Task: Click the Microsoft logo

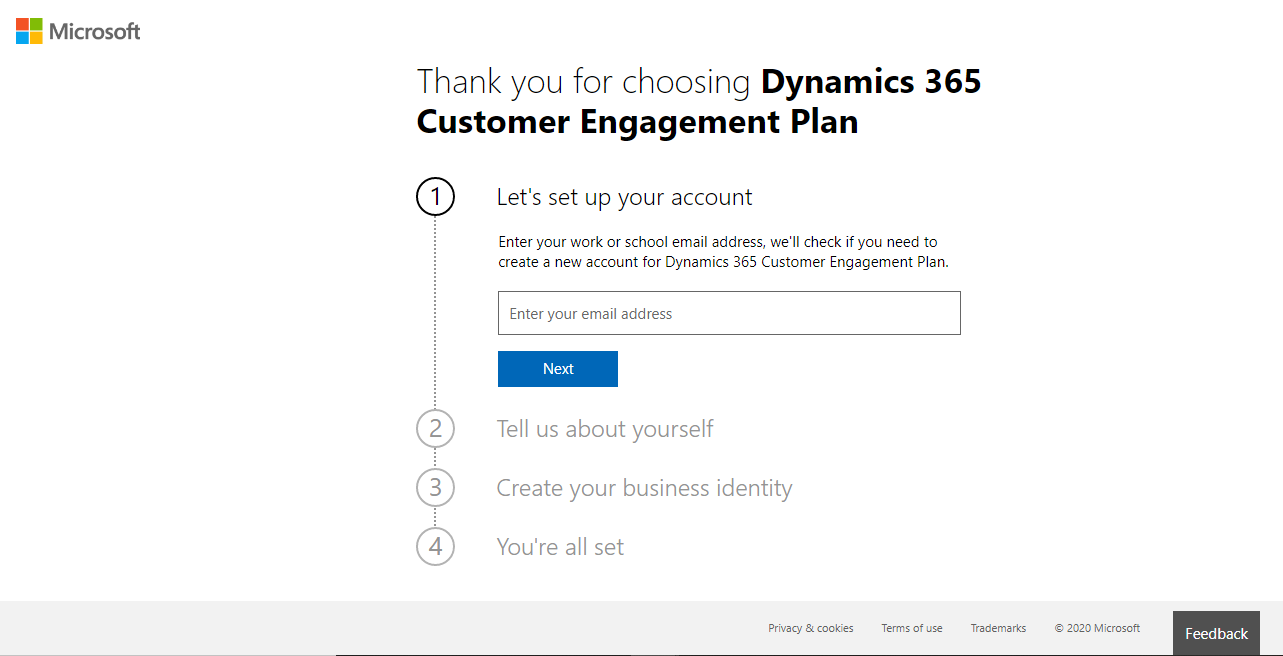Action: pos(77,30)
